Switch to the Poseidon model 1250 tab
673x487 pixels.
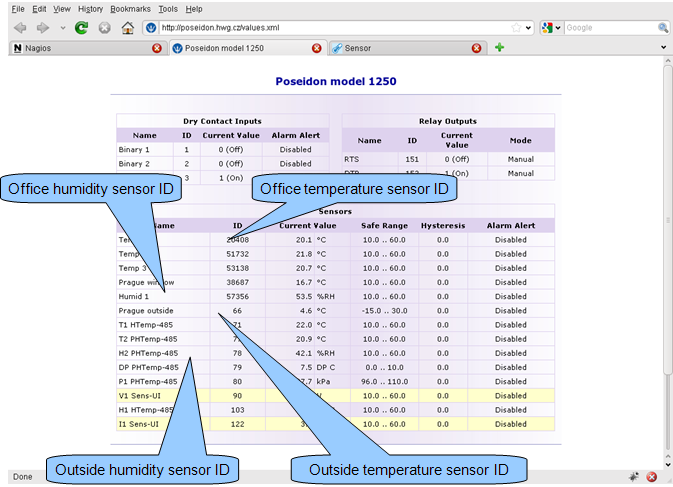[248, 48]
